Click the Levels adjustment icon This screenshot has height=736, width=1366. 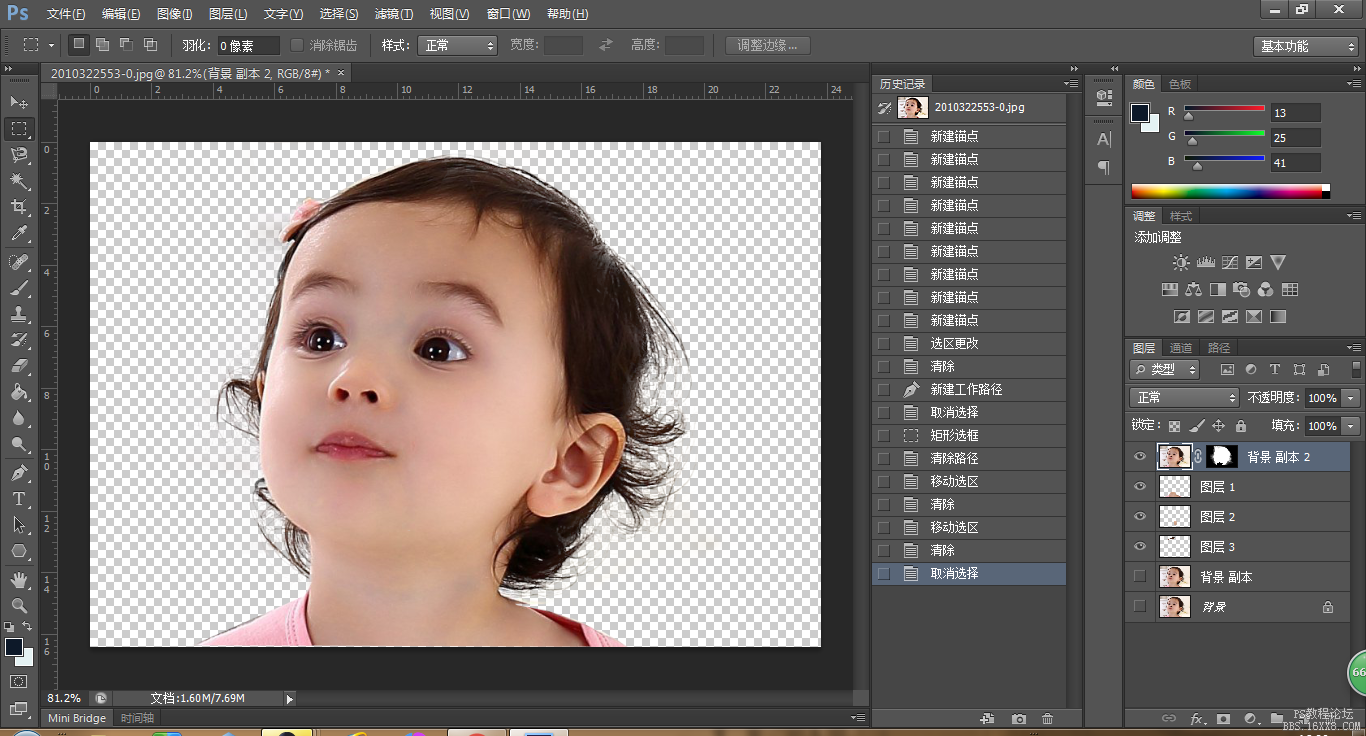1205,263
